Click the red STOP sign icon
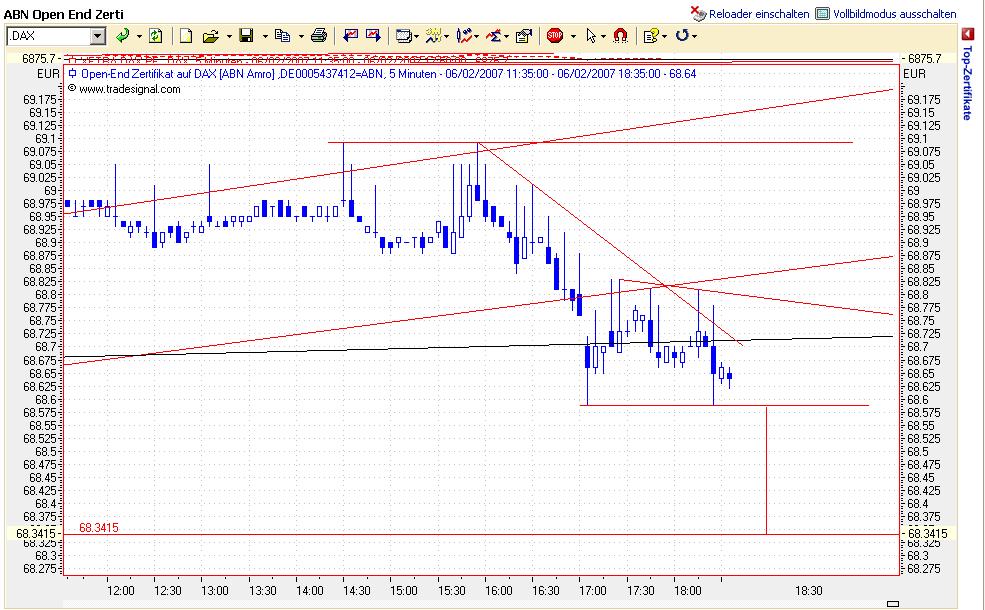985x610 pixels. click(555, 36)
